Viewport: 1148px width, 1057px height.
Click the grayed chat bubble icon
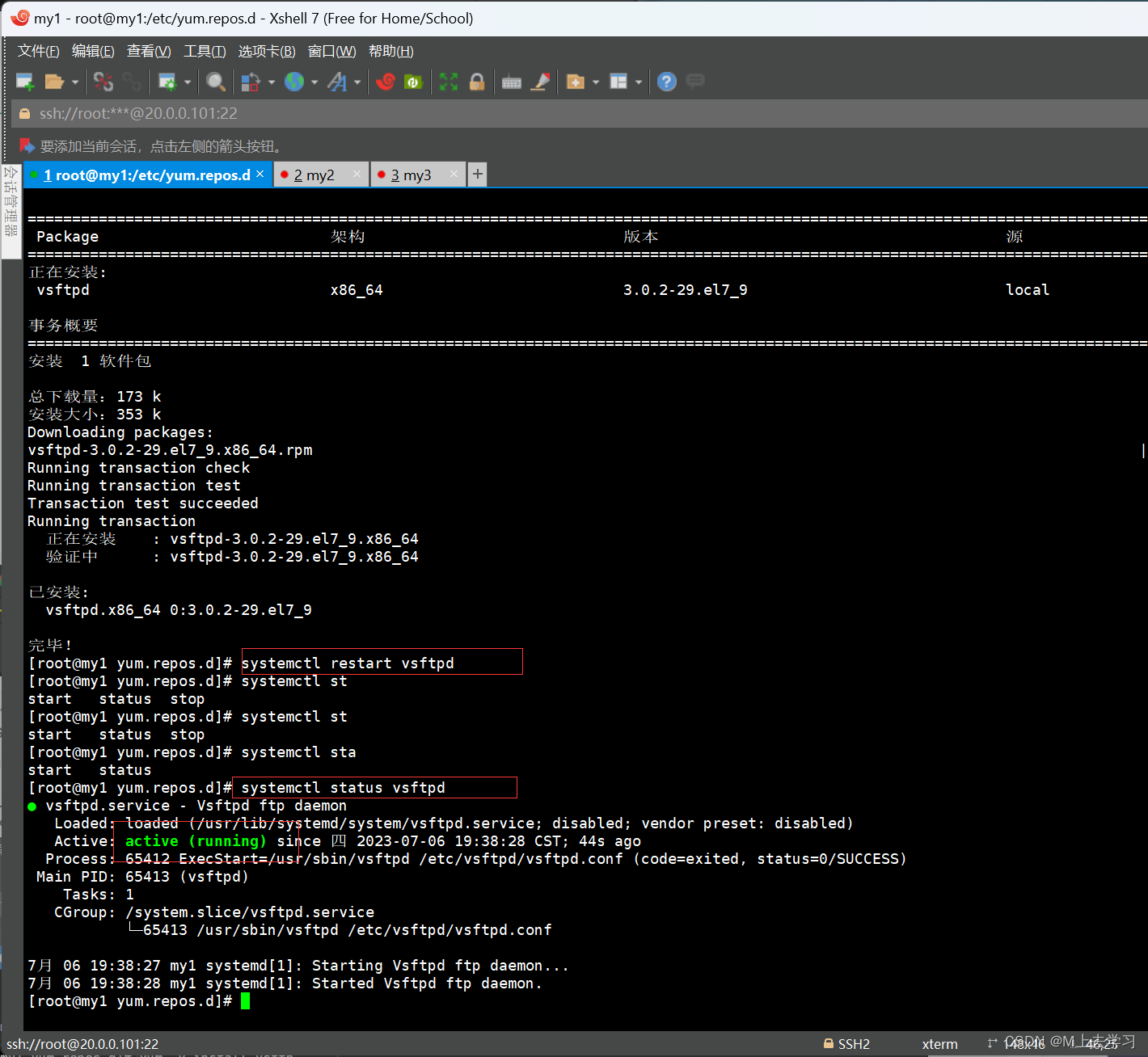[x=694, y=81]
